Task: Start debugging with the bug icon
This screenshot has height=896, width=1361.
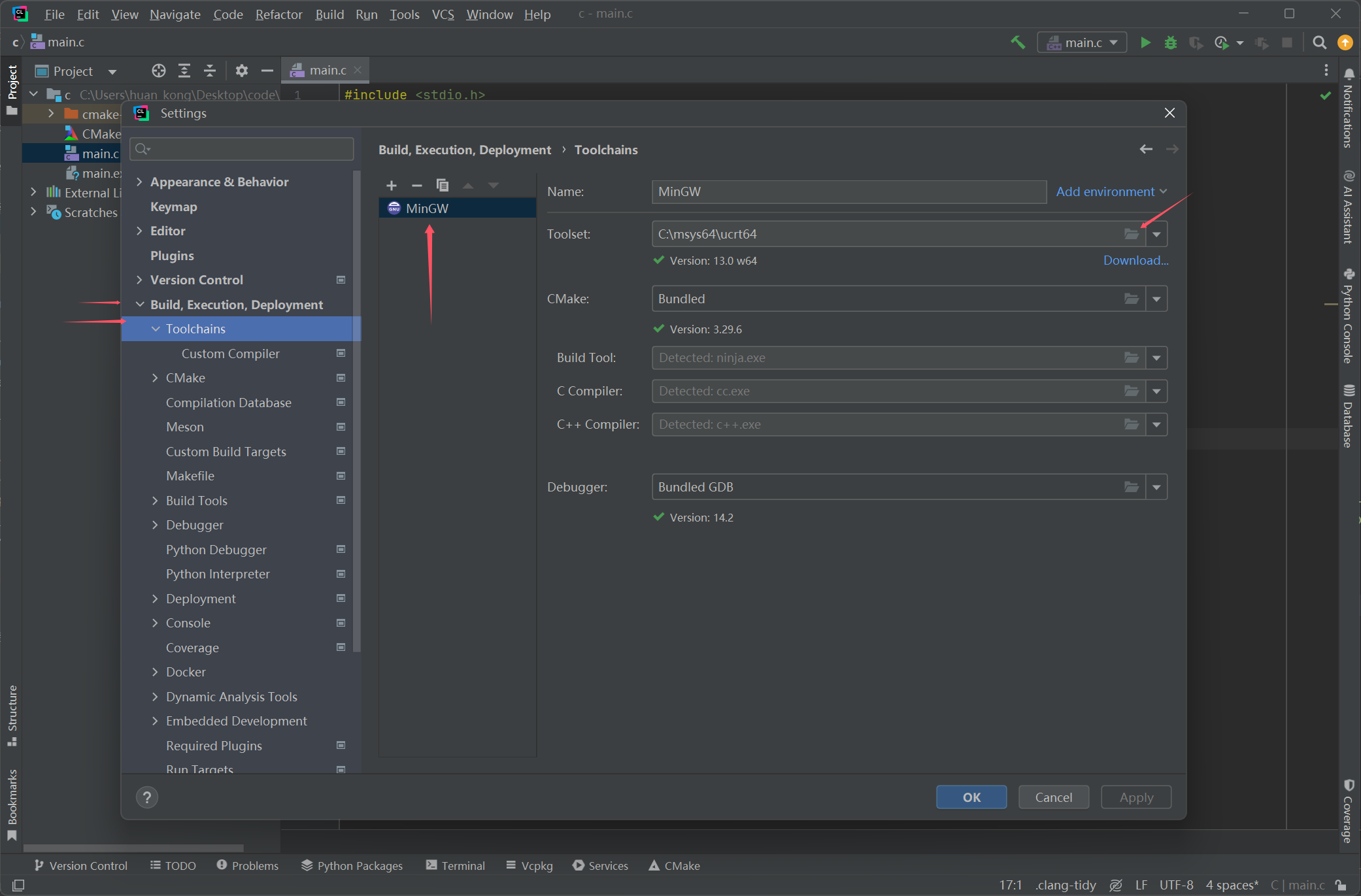Action: tap(1170, 42)
